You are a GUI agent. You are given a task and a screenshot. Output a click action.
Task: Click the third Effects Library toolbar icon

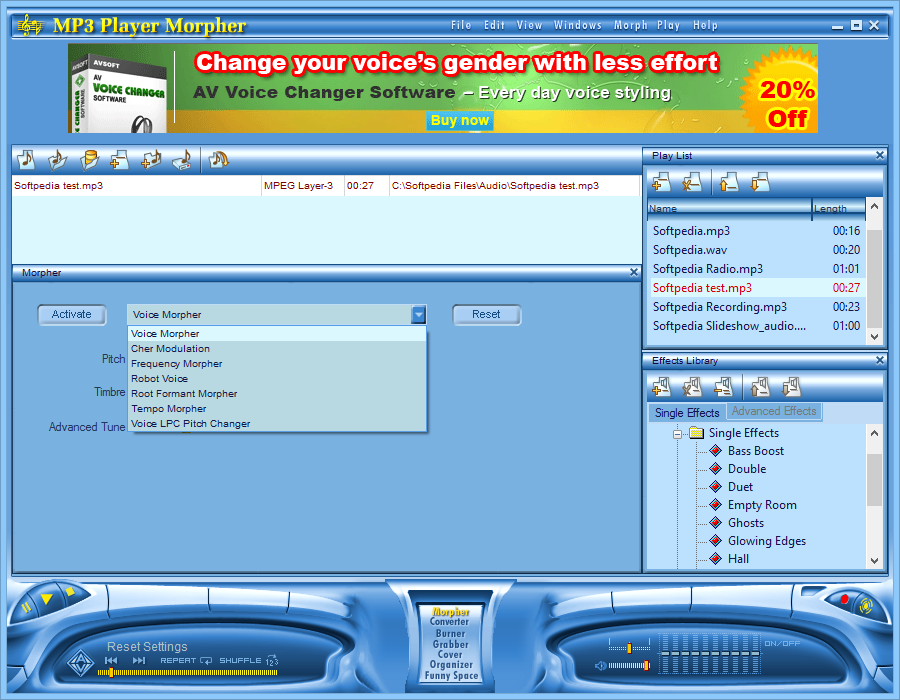pos(723,388)
